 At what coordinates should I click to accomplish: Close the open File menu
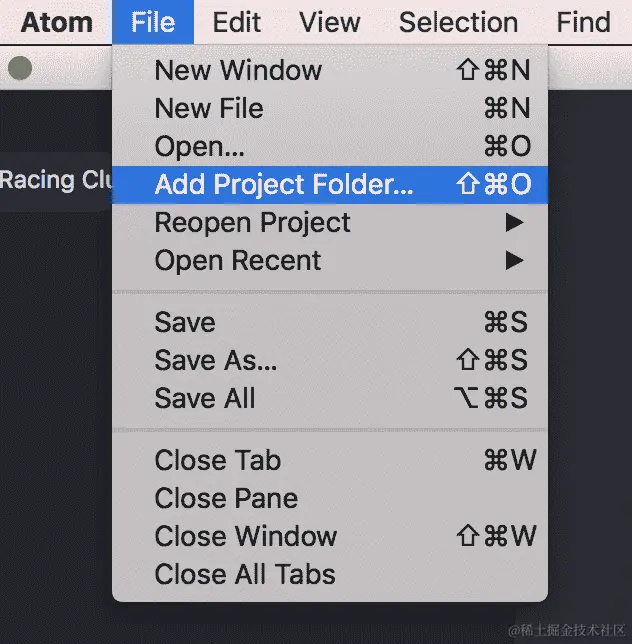[x=153, y=22]
